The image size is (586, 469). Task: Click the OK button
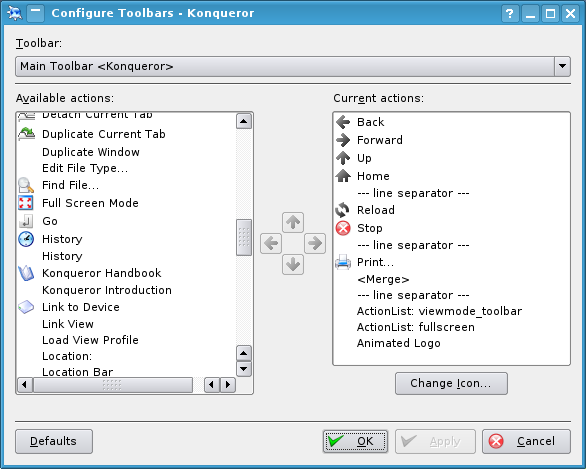tap(355, 441)
